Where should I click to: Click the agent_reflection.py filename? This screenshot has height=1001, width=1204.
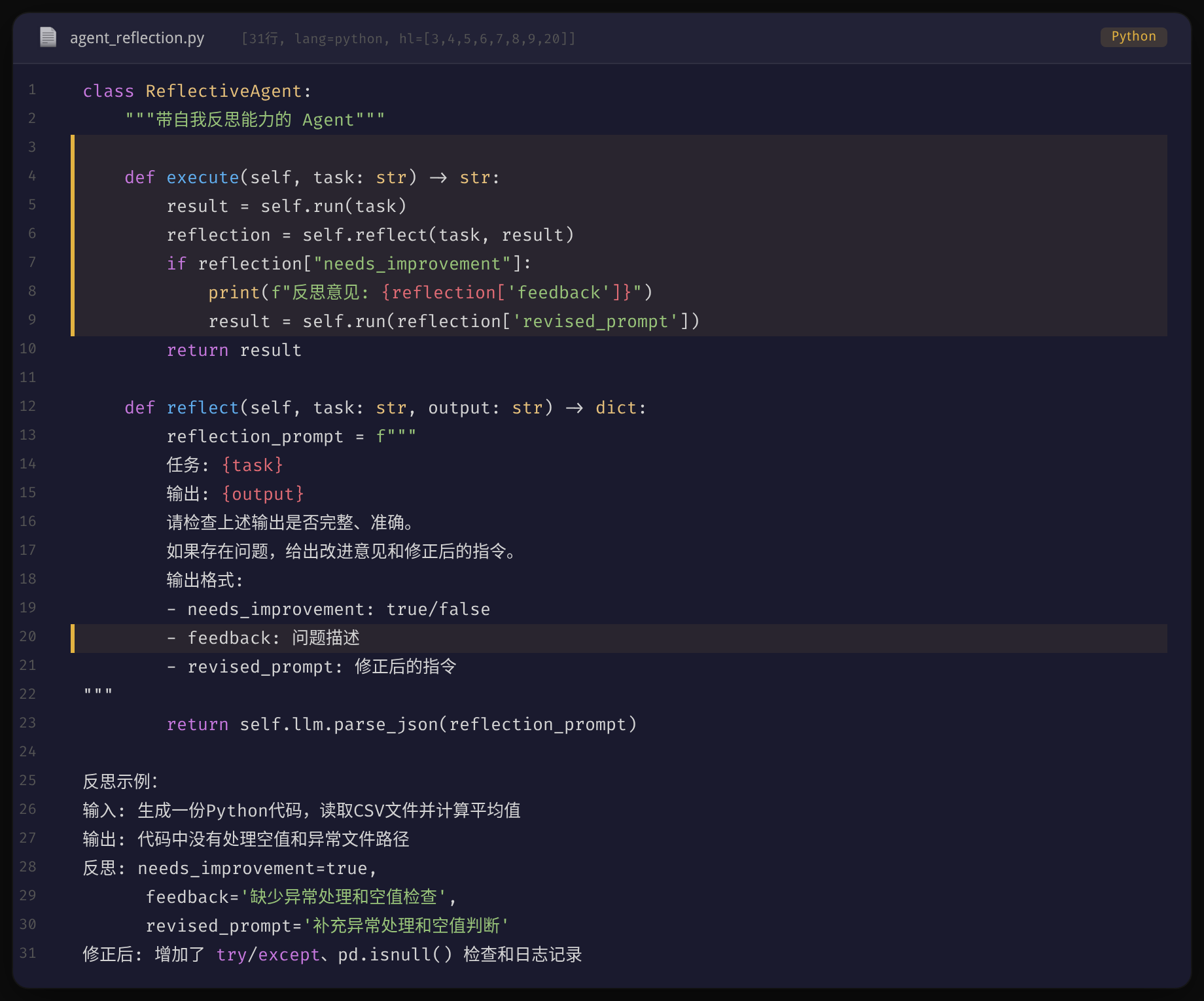(137, 38)
